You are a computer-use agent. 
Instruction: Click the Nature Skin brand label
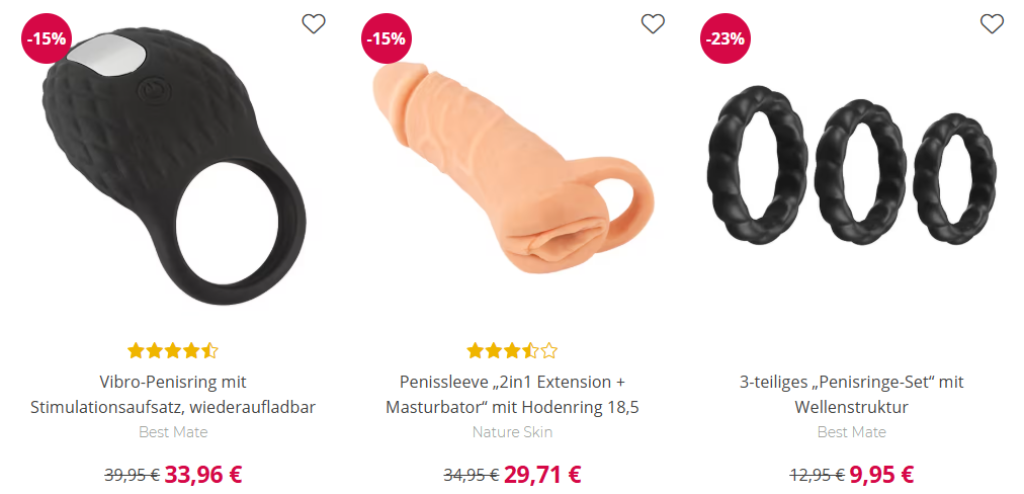512,432
